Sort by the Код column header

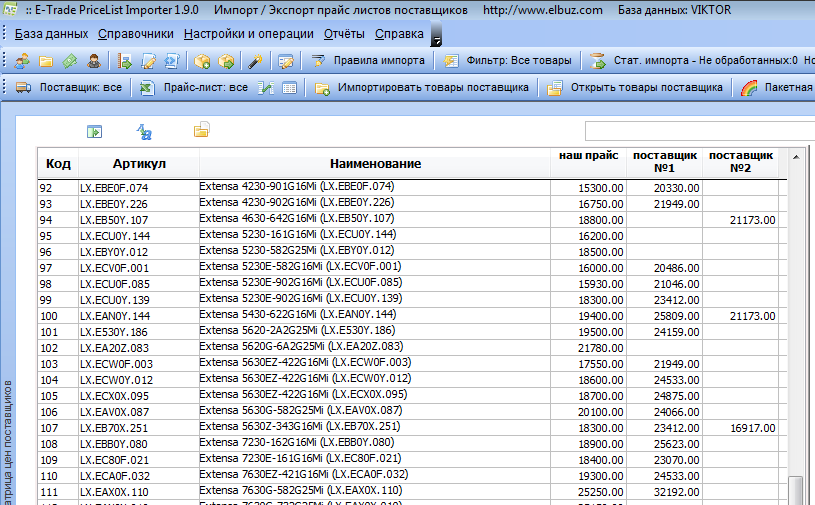coord(58,164)
